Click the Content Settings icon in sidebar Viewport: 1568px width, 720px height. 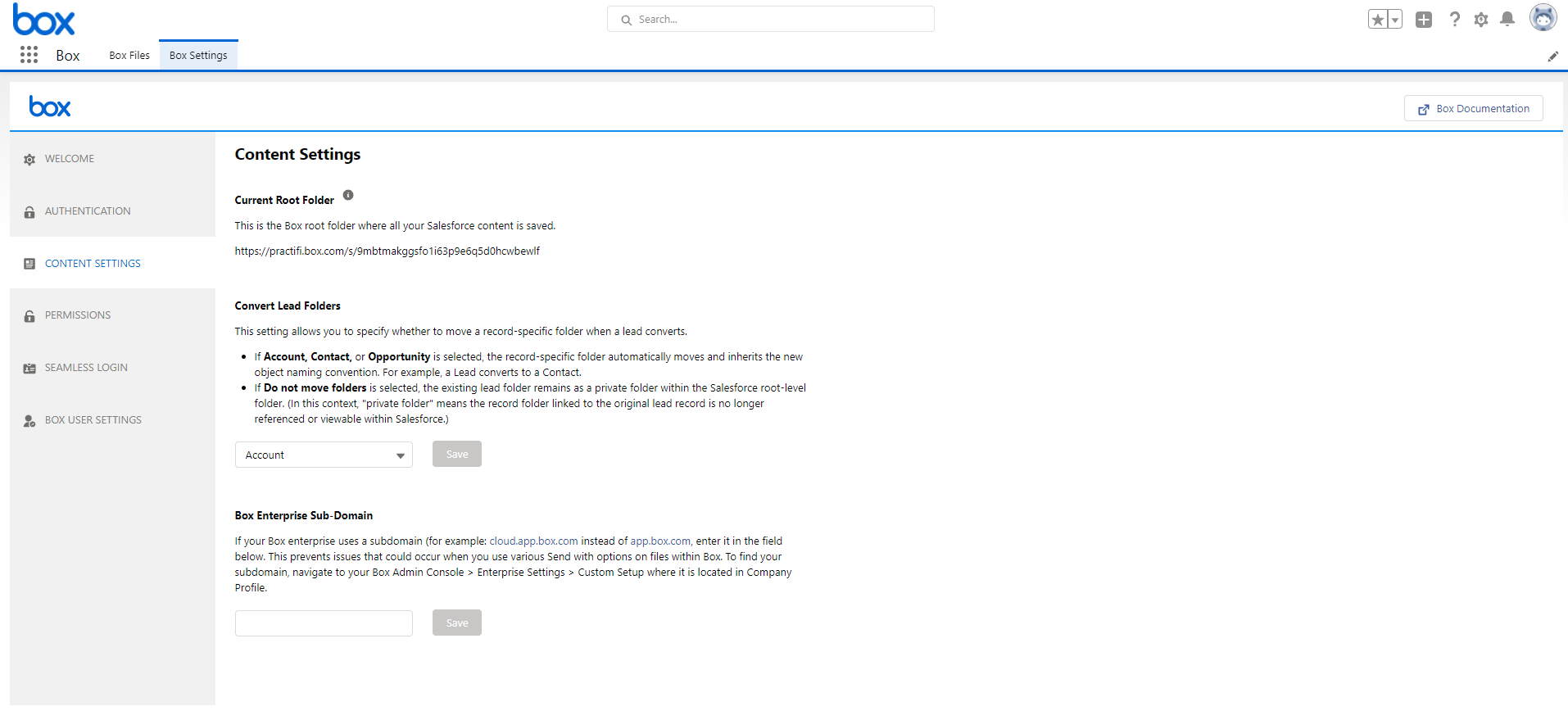click(29, 264)
